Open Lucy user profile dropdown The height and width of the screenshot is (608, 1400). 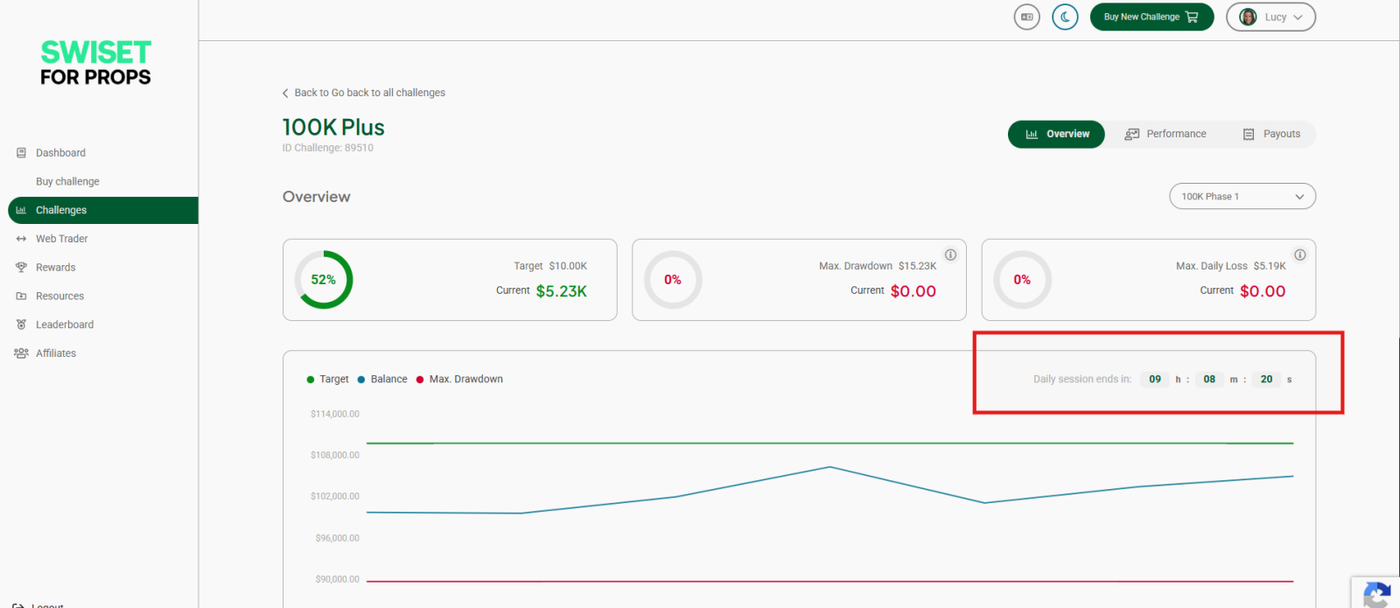tap(1270, 17)
